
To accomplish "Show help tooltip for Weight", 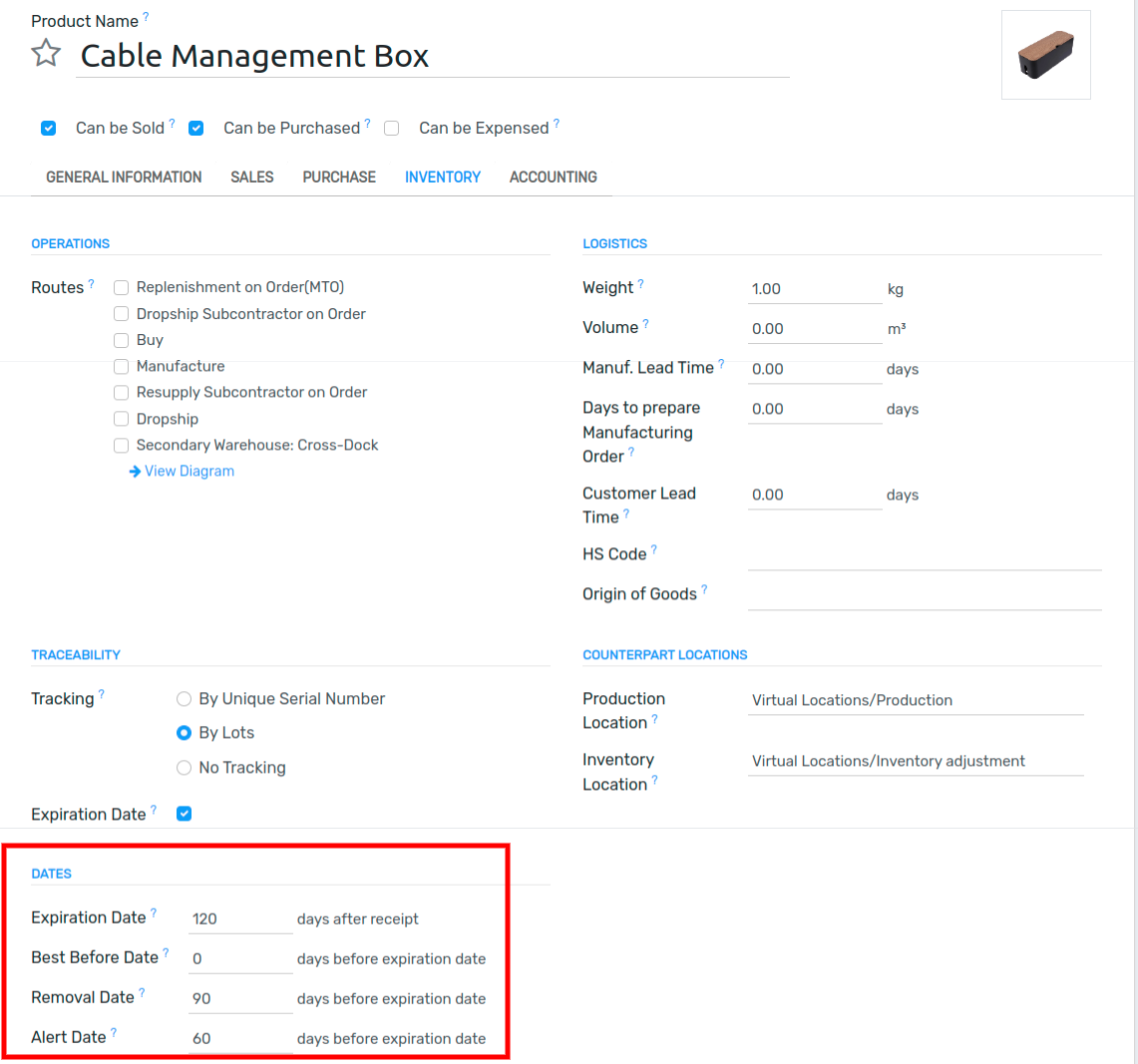I will (641, 284).
